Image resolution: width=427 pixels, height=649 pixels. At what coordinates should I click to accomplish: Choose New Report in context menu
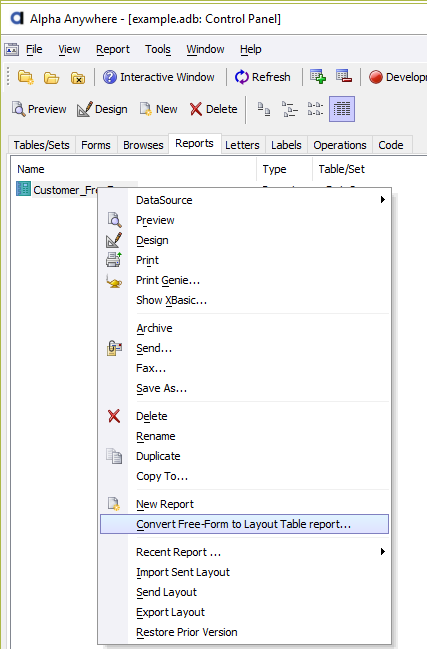(244, 505)
